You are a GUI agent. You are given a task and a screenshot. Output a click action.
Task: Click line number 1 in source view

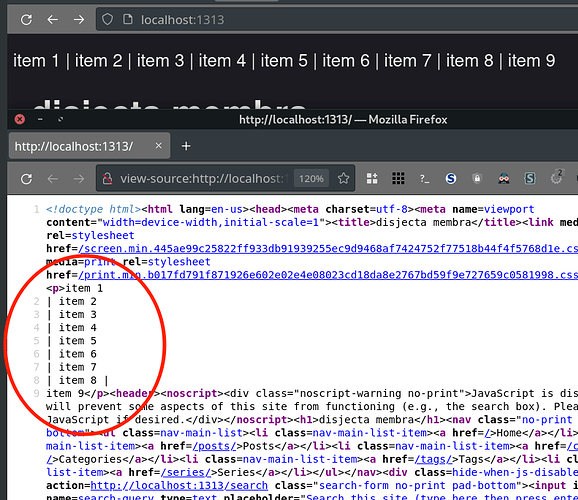tap(36, 209)
